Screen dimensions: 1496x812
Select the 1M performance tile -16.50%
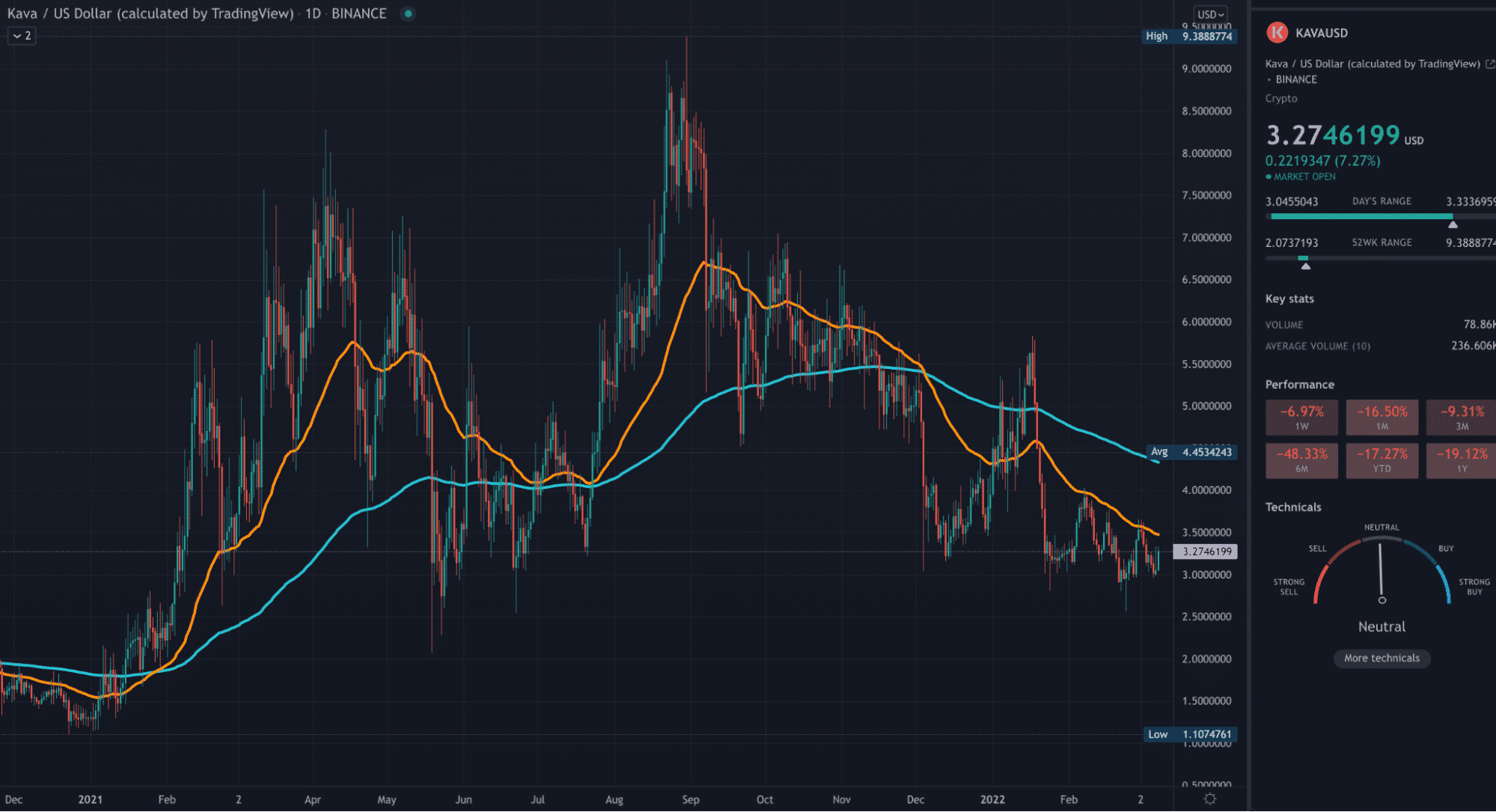coord(1381,418)
